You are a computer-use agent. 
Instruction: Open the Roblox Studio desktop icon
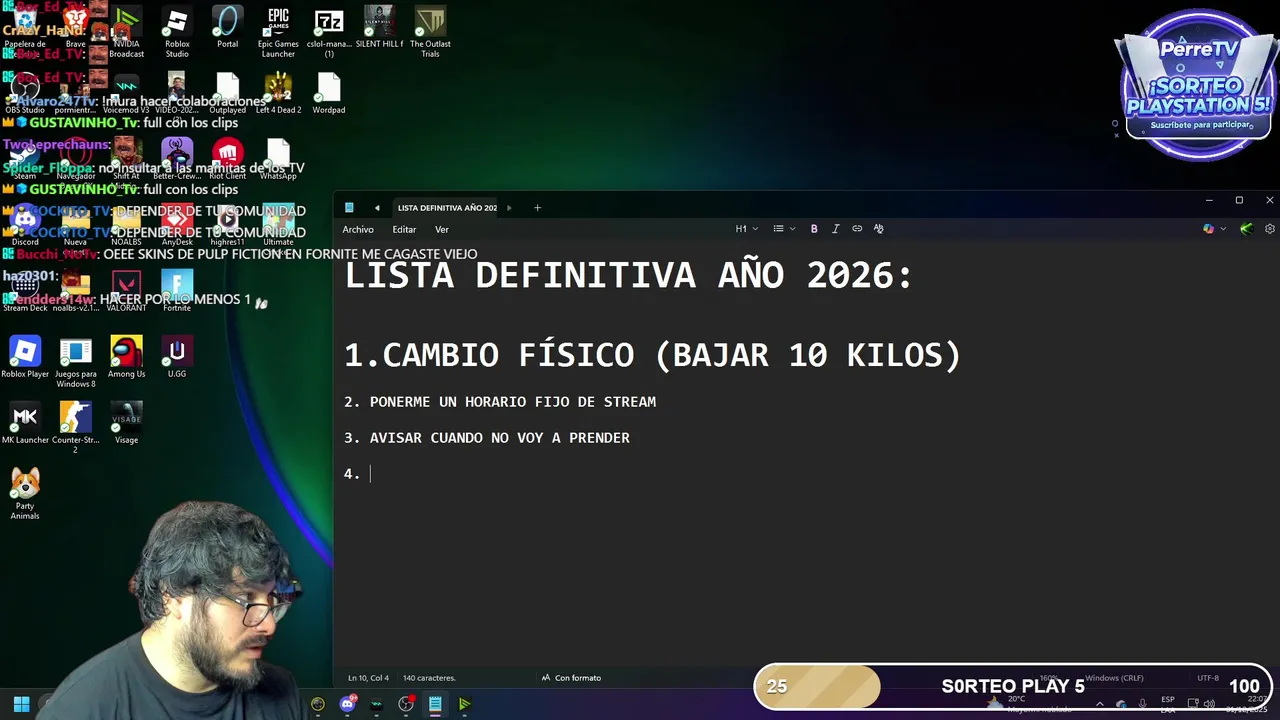(177, 32)
